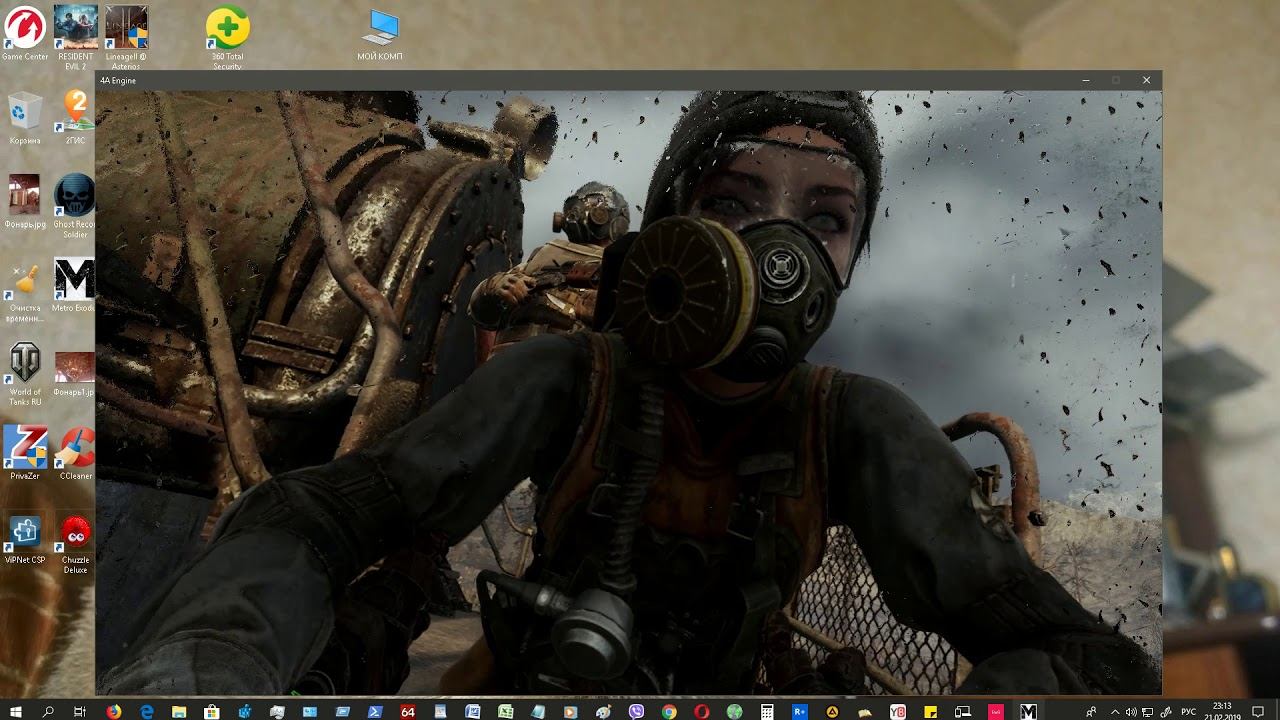1280x720 pixels.
Task: Open the red 64 app on taskbar
Action: [x=408, y=711]
